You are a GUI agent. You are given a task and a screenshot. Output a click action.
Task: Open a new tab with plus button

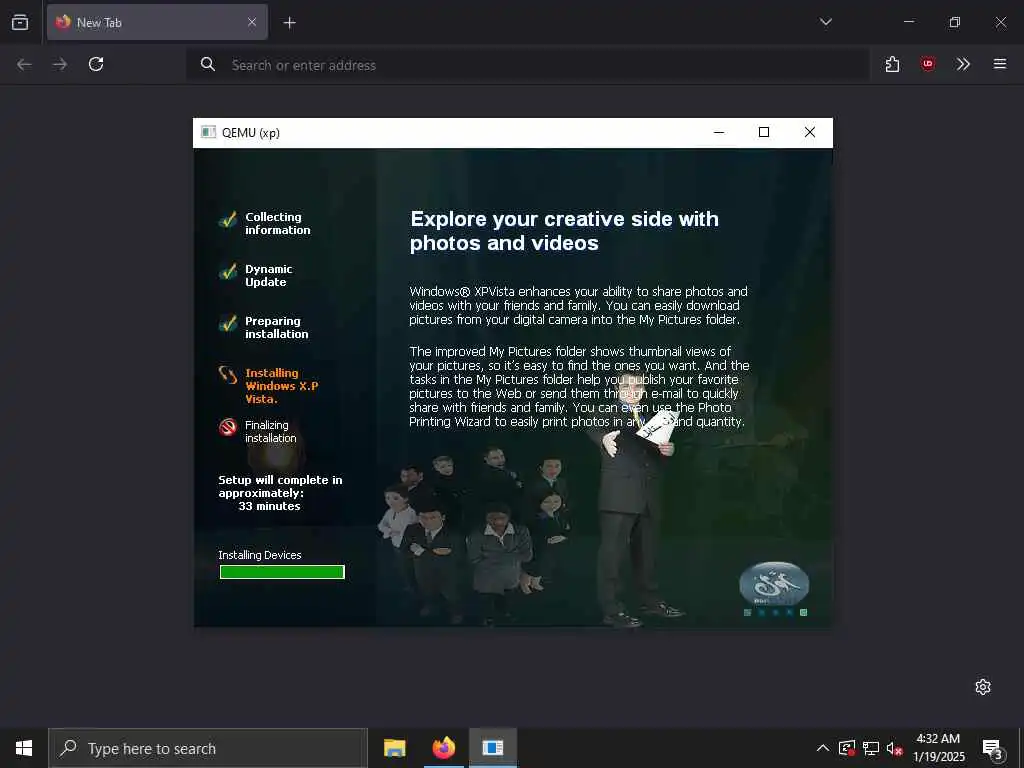click(x=289, y=23)
